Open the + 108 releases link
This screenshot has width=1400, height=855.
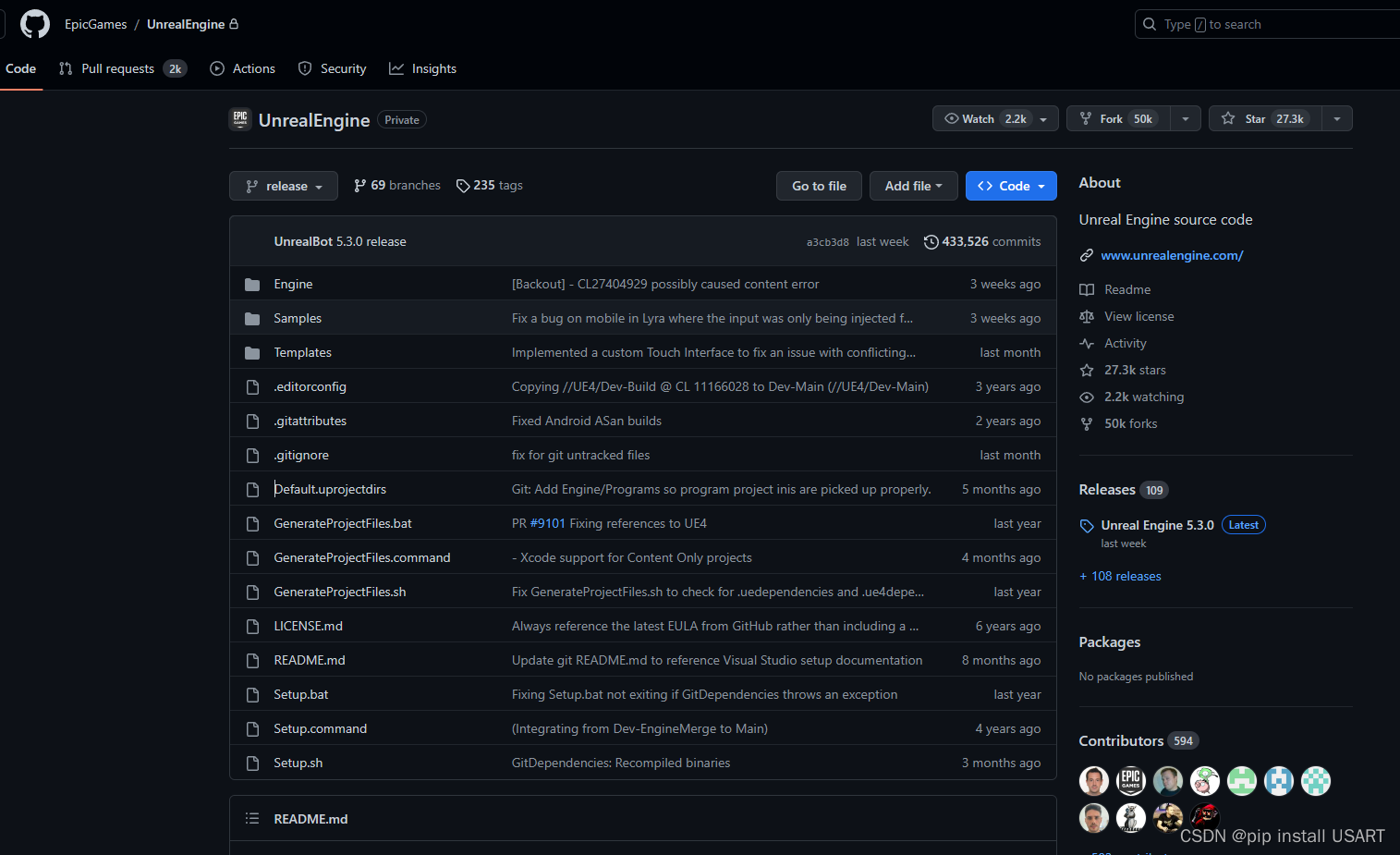[x=1120, y=577]
